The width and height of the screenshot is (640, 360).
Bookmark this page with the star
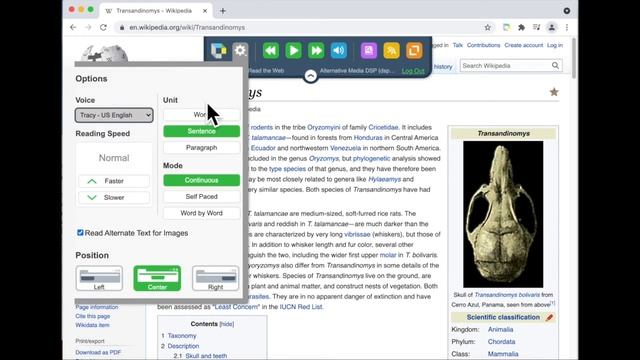click(488, 27)
